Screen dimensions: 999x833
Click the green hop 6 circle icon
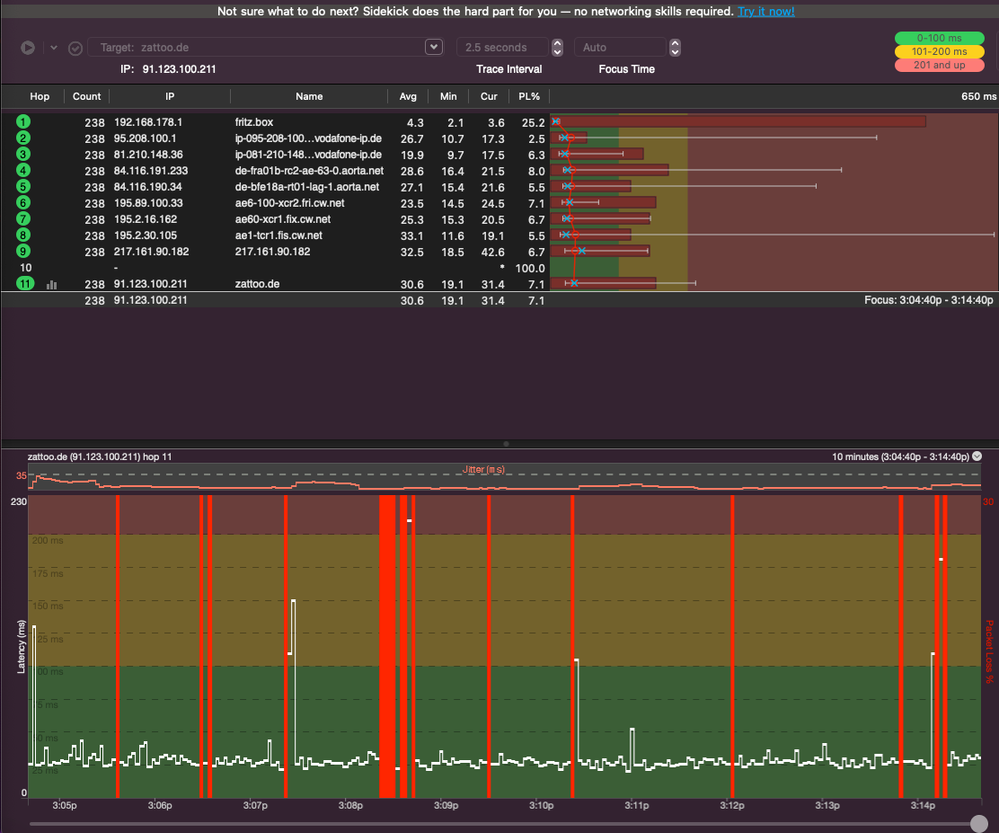tap(23, 203)
